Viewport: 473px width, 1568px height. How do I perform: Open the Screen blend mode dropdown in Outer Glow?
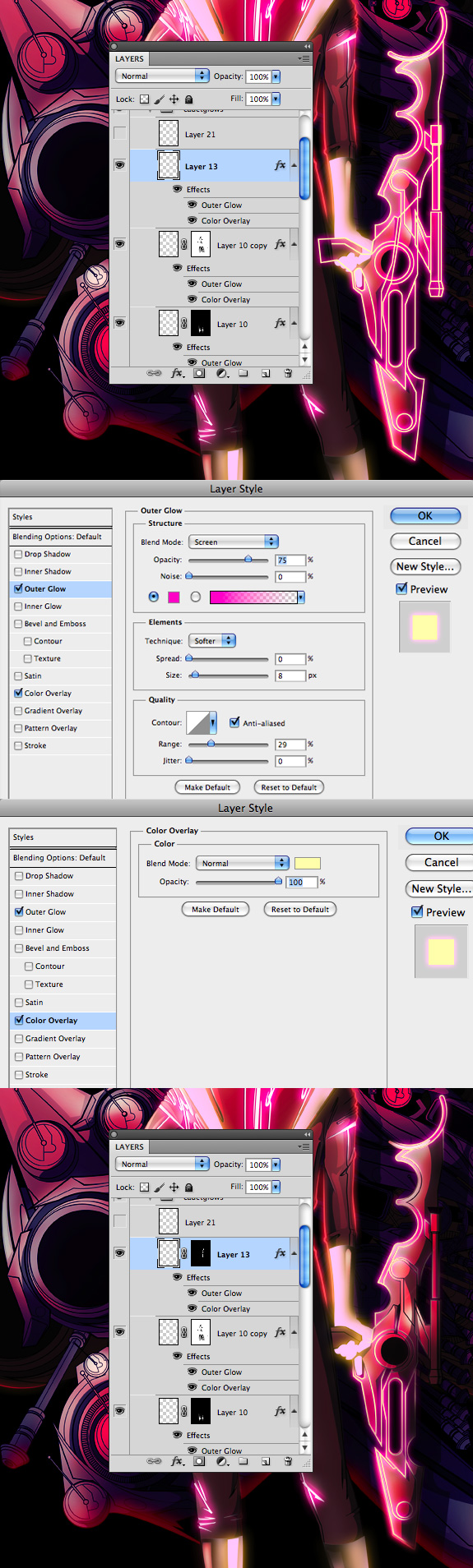point(234,542)
